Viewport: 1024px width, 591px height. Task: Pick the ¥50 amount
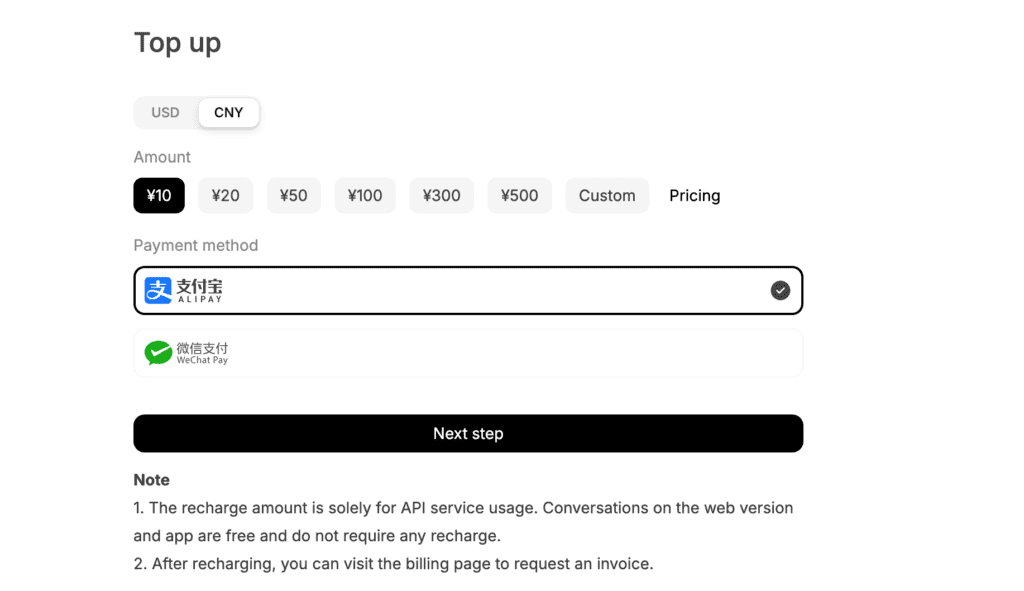(x=293, y=196)
